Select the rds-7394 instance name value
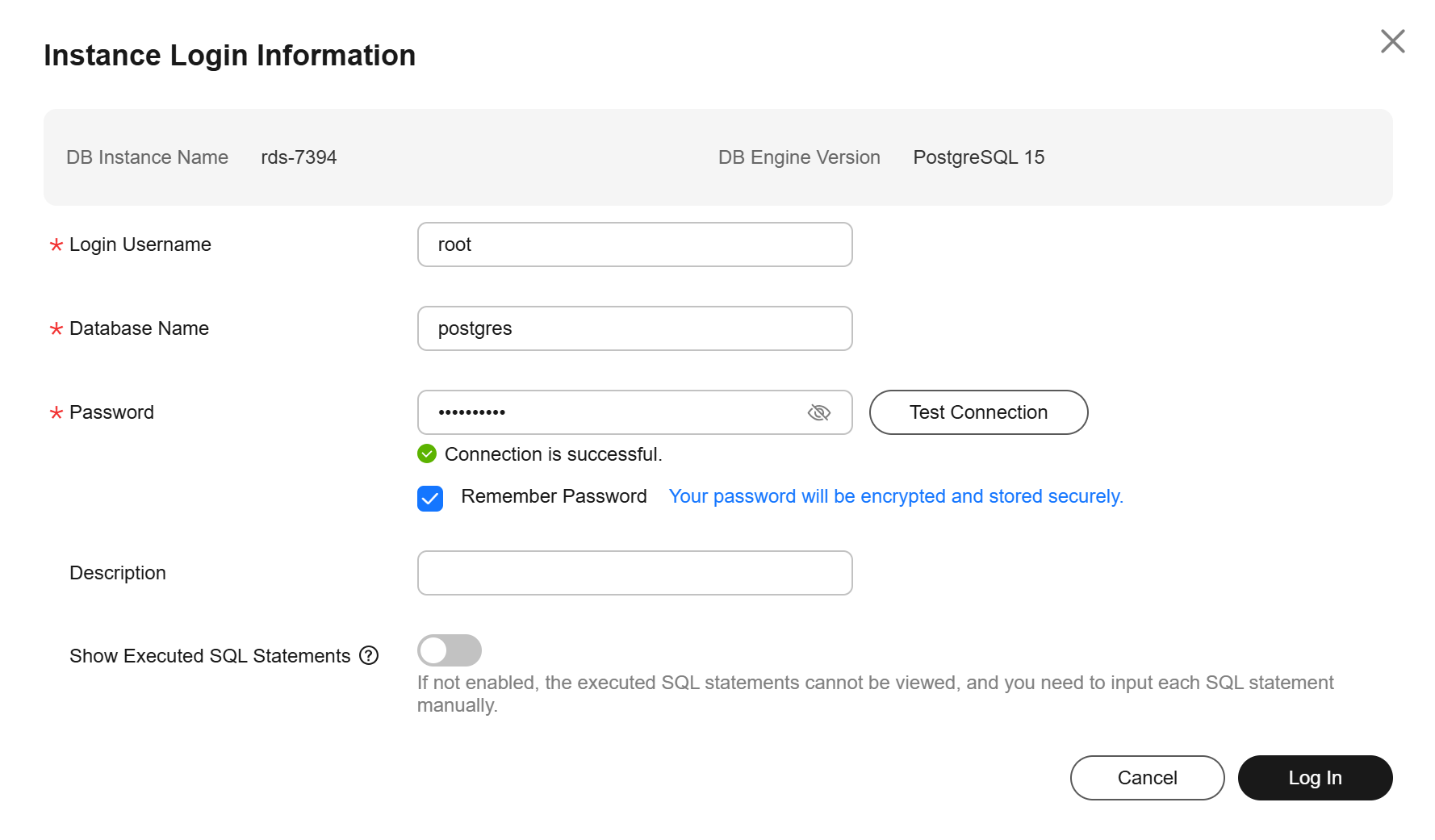The height and width of the screenshot is (840, 1435). pyautogui.click(x=299, y=157)
